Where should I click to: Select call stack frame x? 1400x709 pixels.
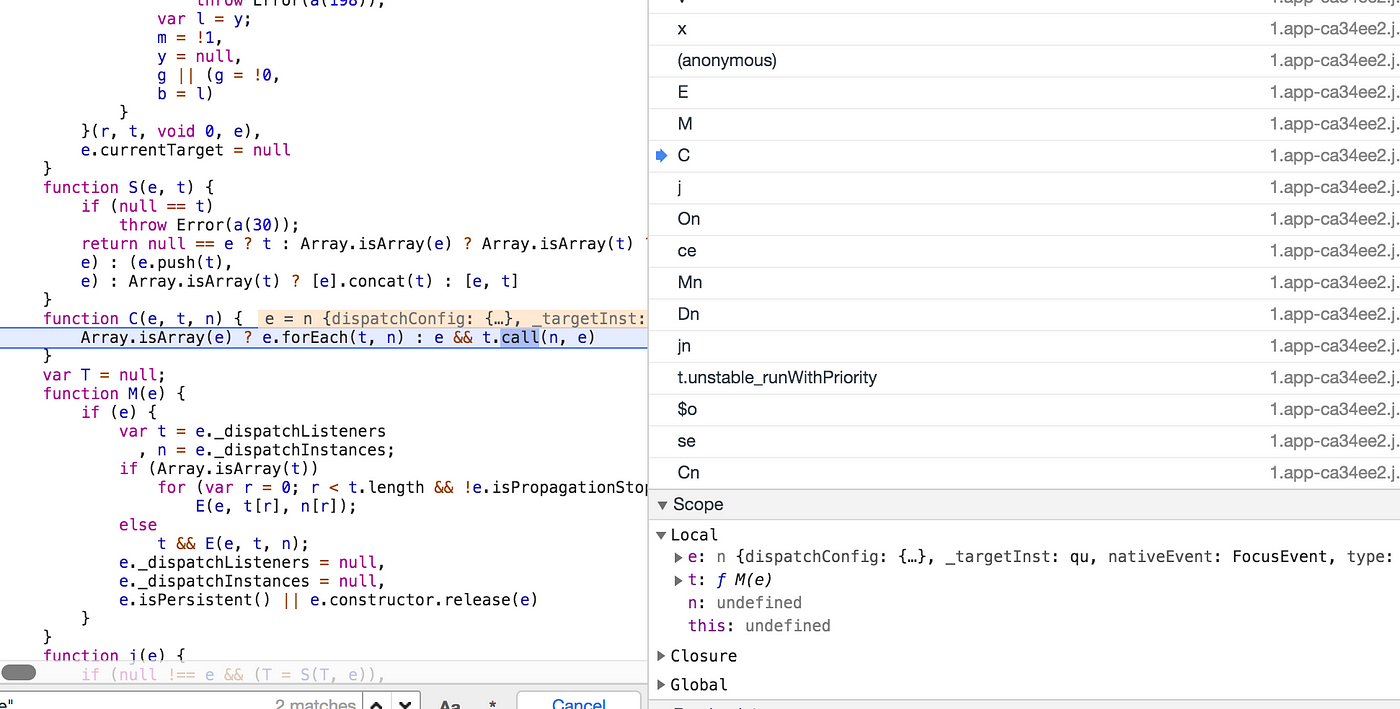coord(1024,29)
